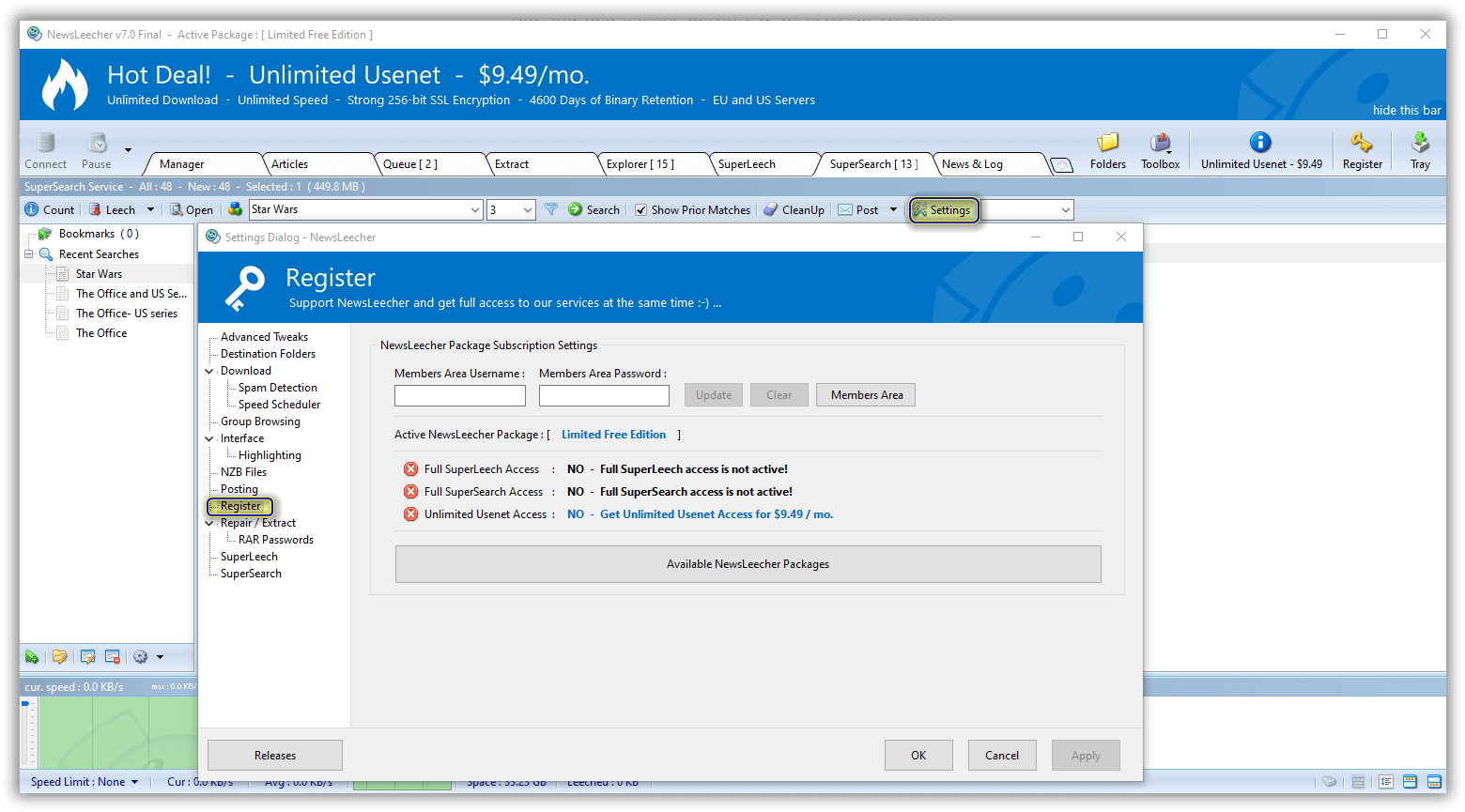Click the edit search entry icon

(88, 657)
